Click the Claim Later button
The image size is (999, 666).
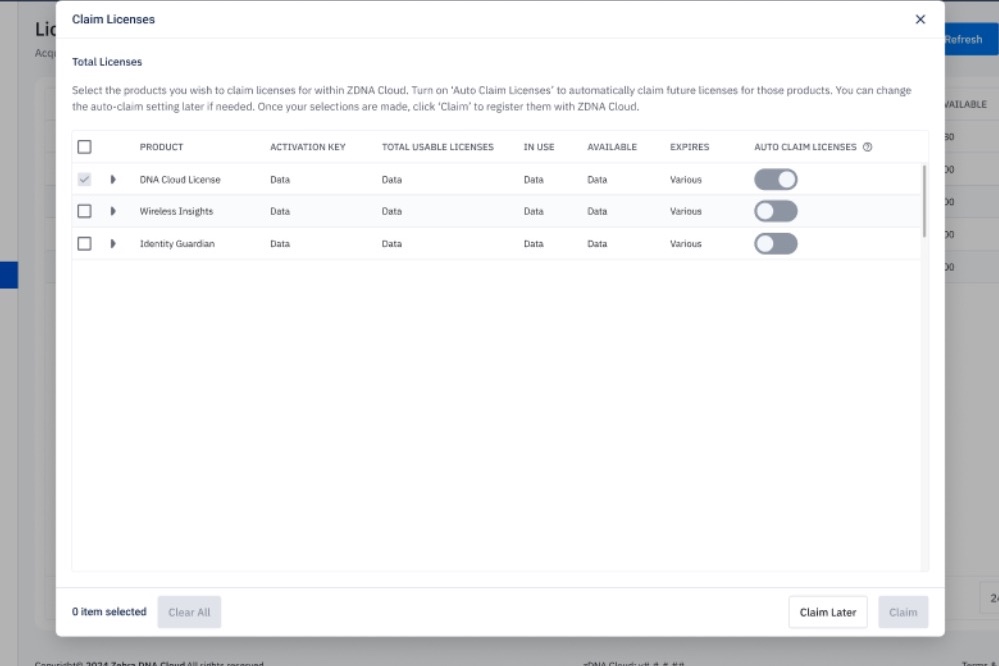point(827,612)
